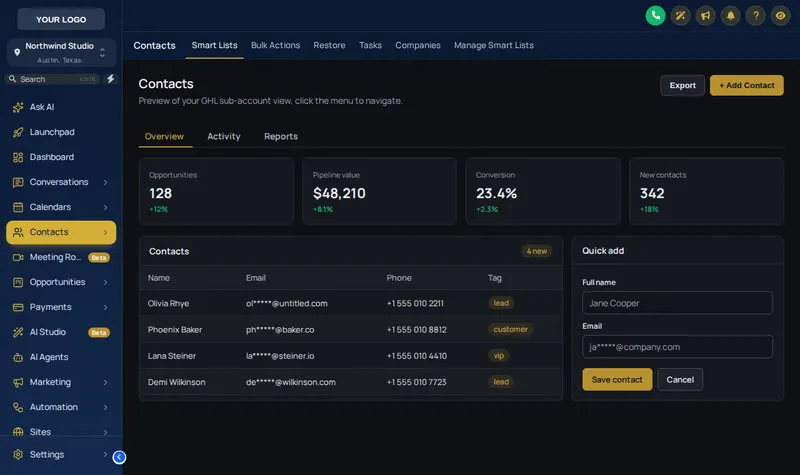
Task: Click the Meeting Rooms camera icon
Action: tap(18, 257)
